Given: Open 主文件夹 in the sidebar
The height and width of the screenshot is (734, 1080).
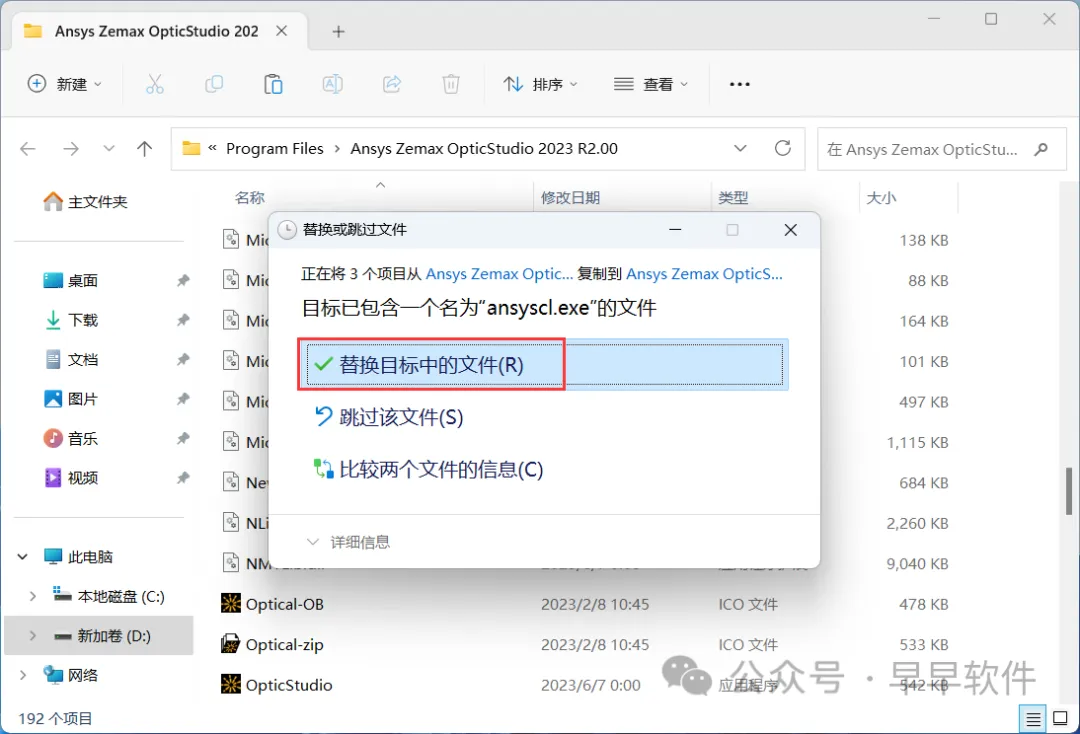Looking at the screenshot, I should tap(85, 202).
